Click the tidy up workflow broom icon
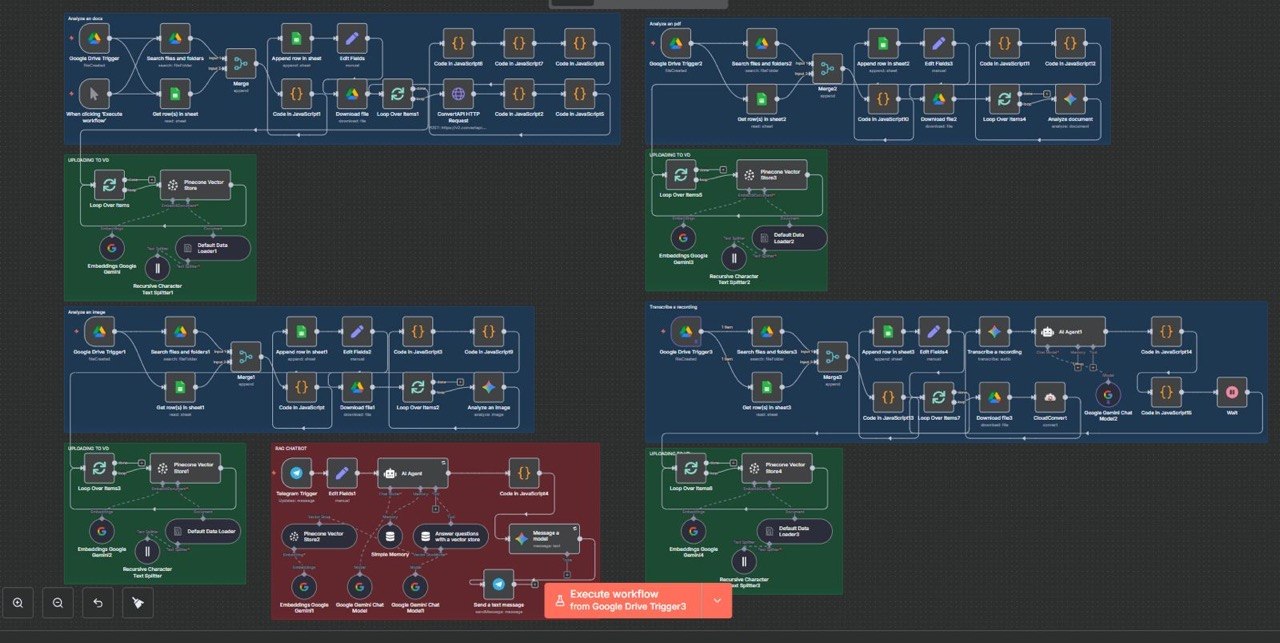This screenshot has width=1280, height=643. click(138, 602)
